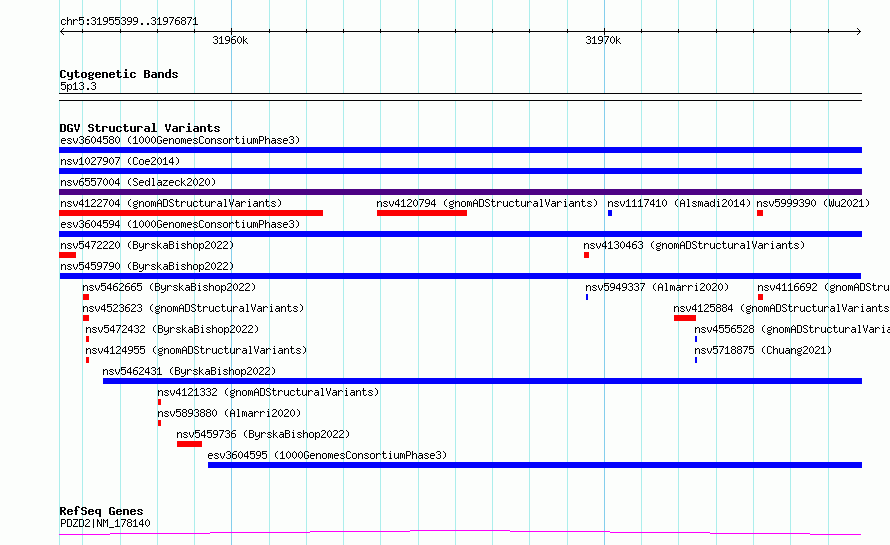Click the blue nsv4556528 marker
This screenshot has height=545, width=890.
tap(696, 339)
